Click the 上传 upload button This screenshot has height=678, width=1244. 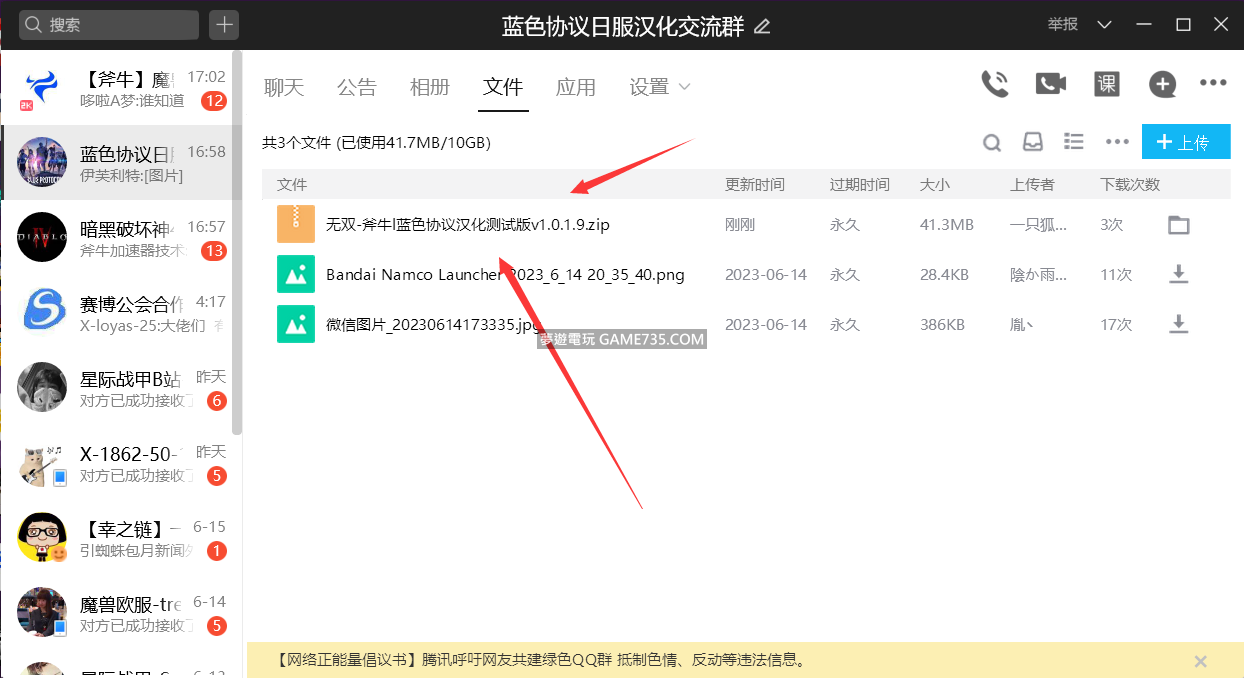point(1185,142)
